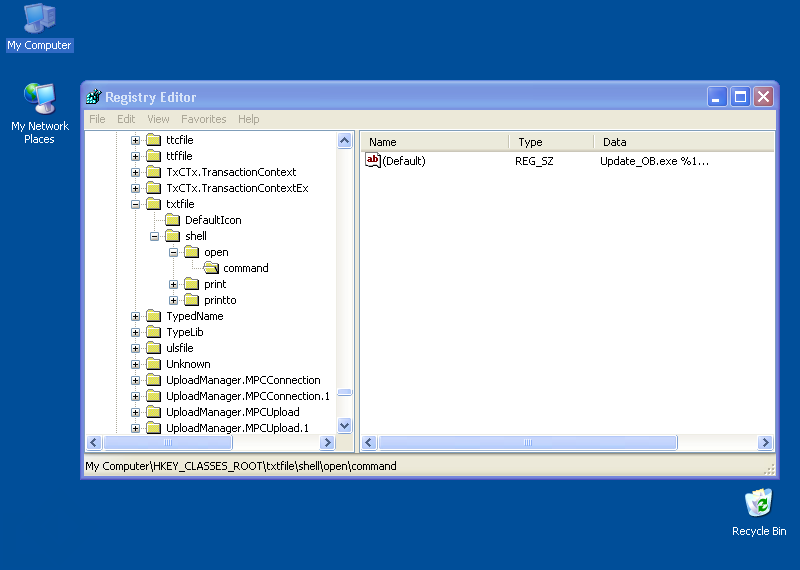Image resolution: width=800 pixels, height=570 pixels.
Task: Click the tree pane scroll right arrow
Action: 327,442
